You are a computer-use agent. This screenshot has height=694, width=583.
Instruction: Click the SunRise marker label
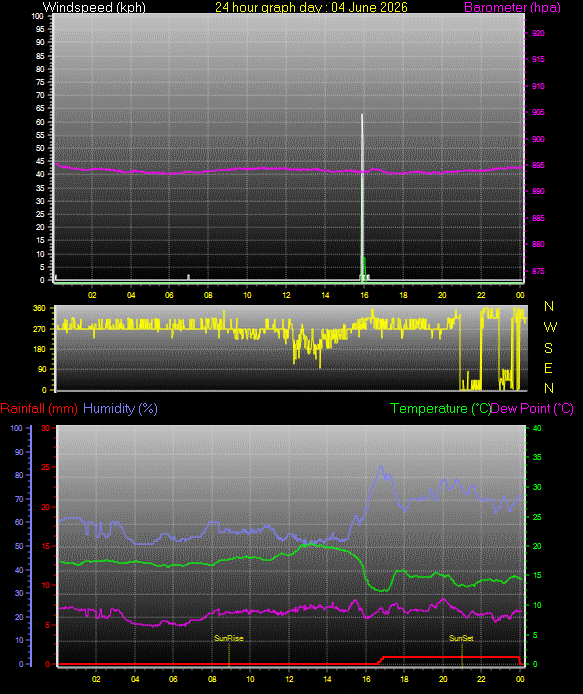point(228,638)
